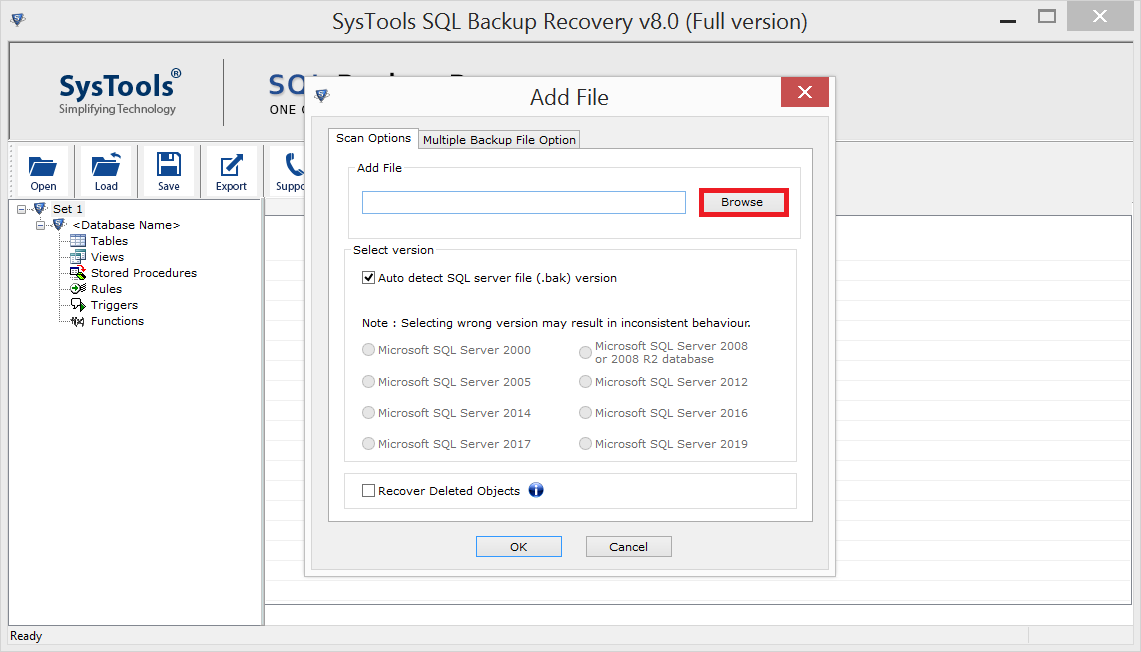Select Microsoft SQL Server 2000 radio button

pos(368,350)
